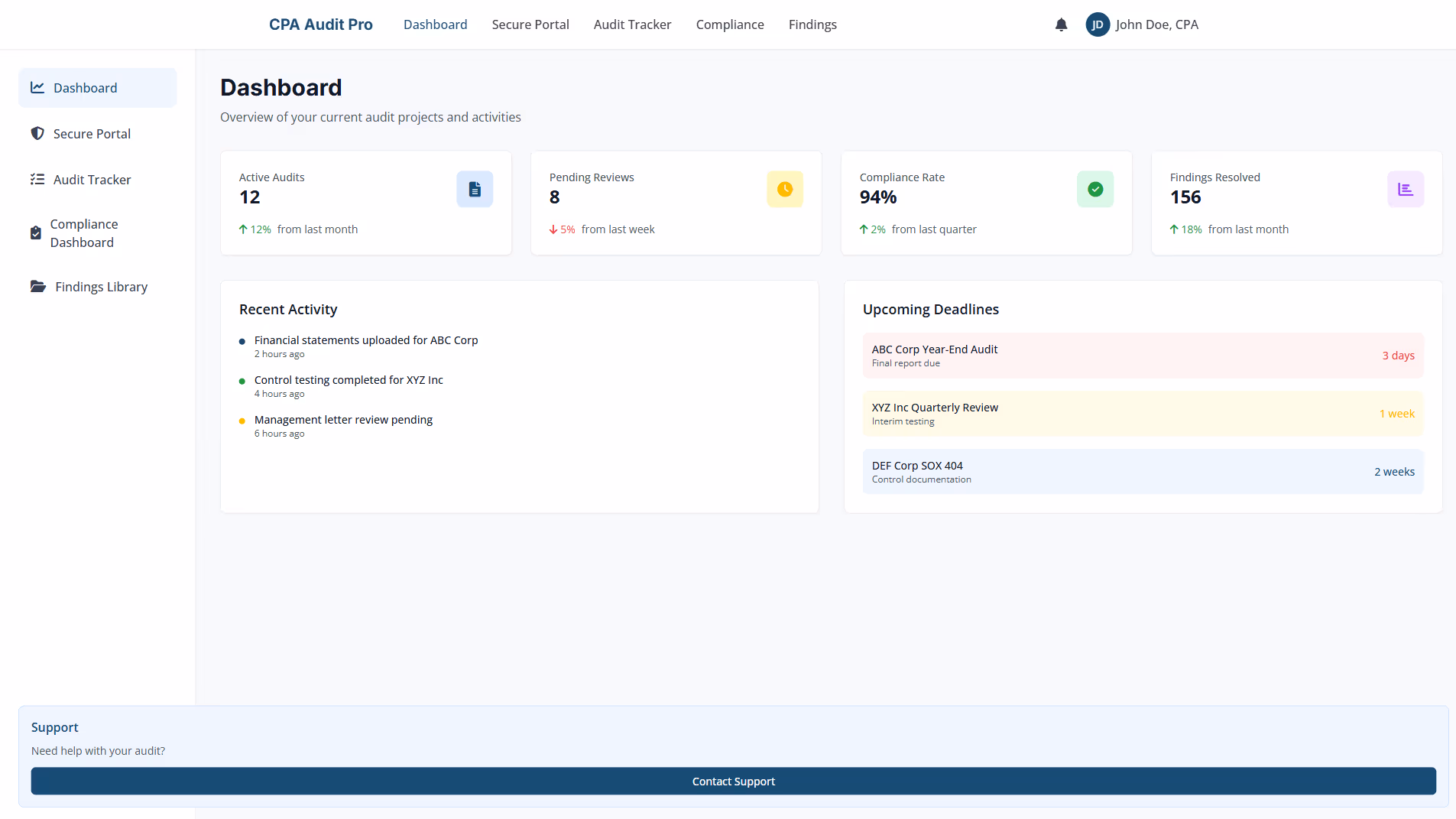Go to Audit Tracker in top navigation

tap(632, 24)
